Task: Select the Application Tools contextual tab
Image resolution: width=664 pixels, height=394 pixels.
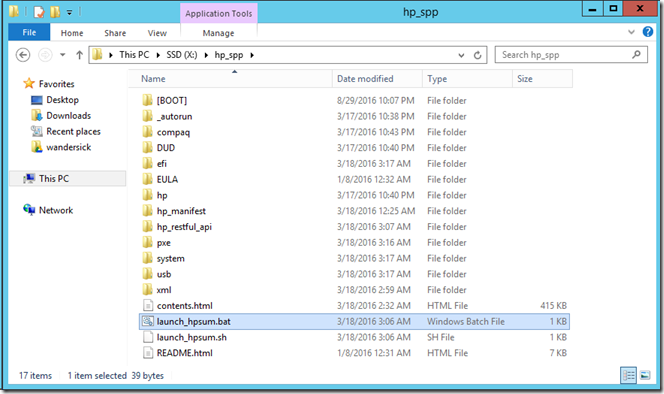Action: 219,14
